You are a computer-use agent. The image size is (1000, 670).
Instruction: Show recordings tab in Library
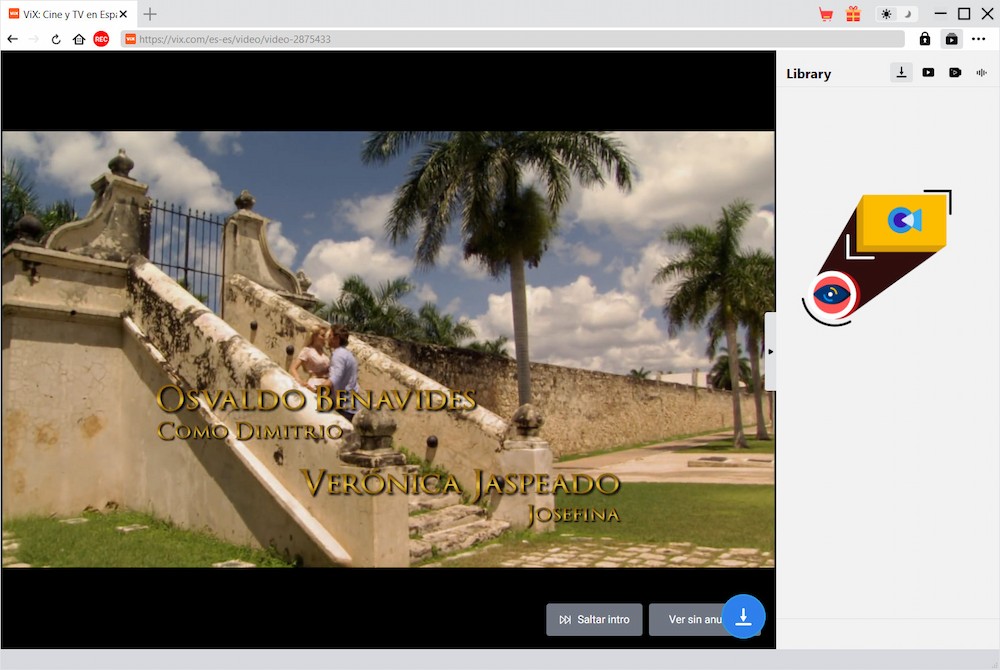pyautogui.click(x=955, y=73)
